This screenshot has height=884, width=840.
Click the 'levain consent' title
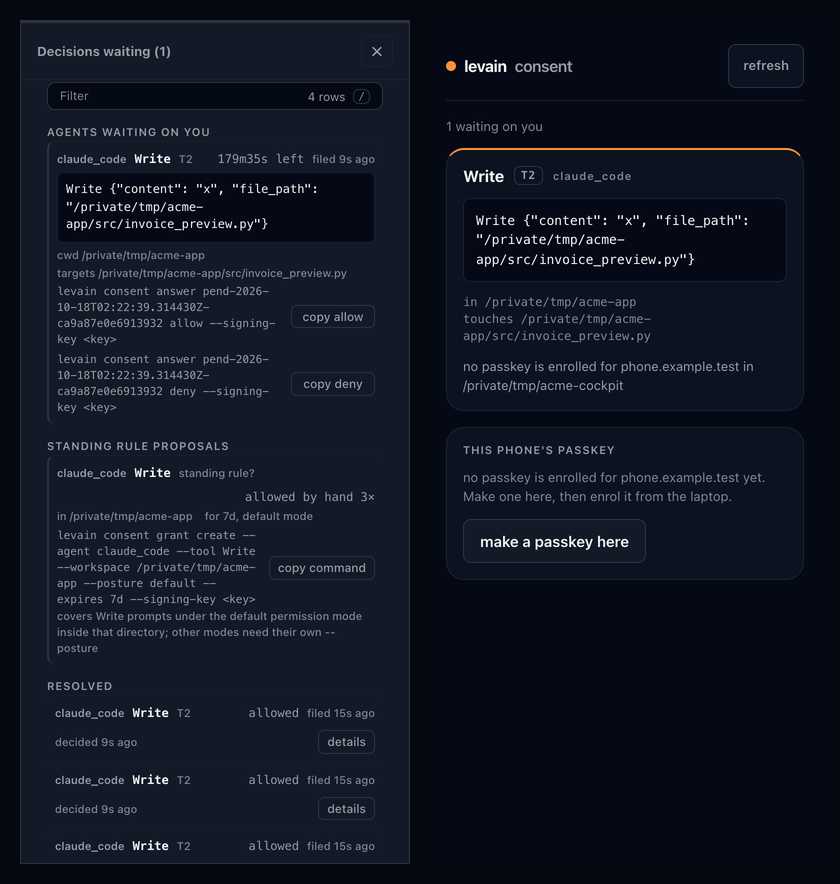(x=518, y=67)
